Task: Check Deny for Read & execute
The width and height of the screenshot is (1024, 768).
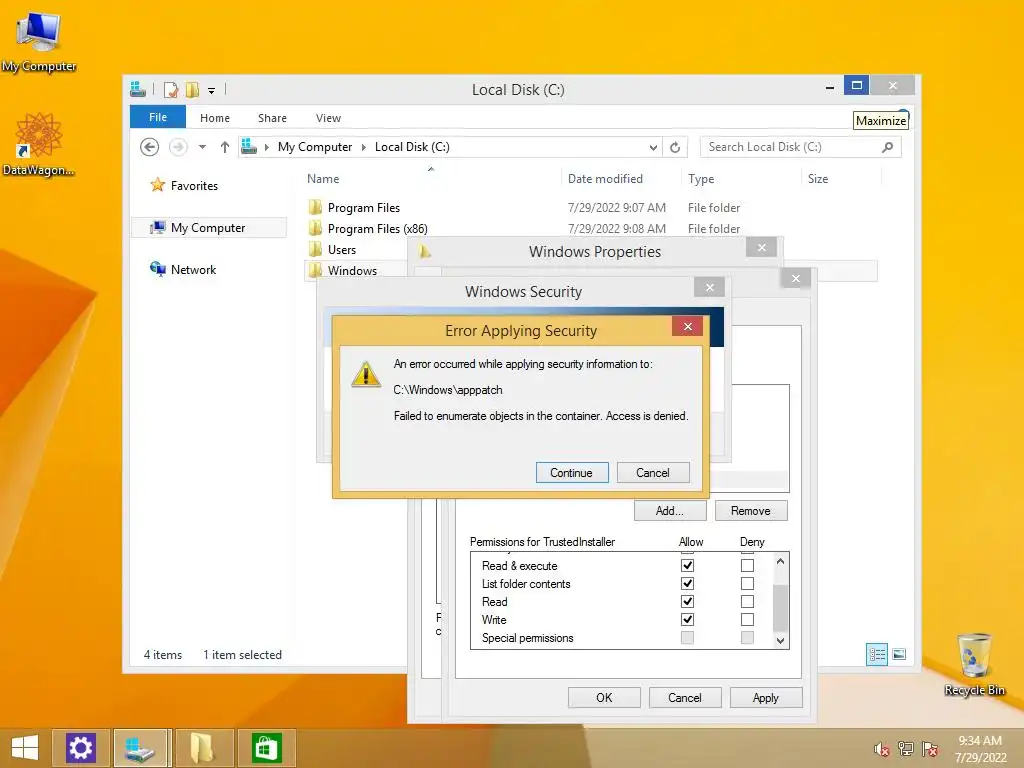Action: (x=747, y=566)
